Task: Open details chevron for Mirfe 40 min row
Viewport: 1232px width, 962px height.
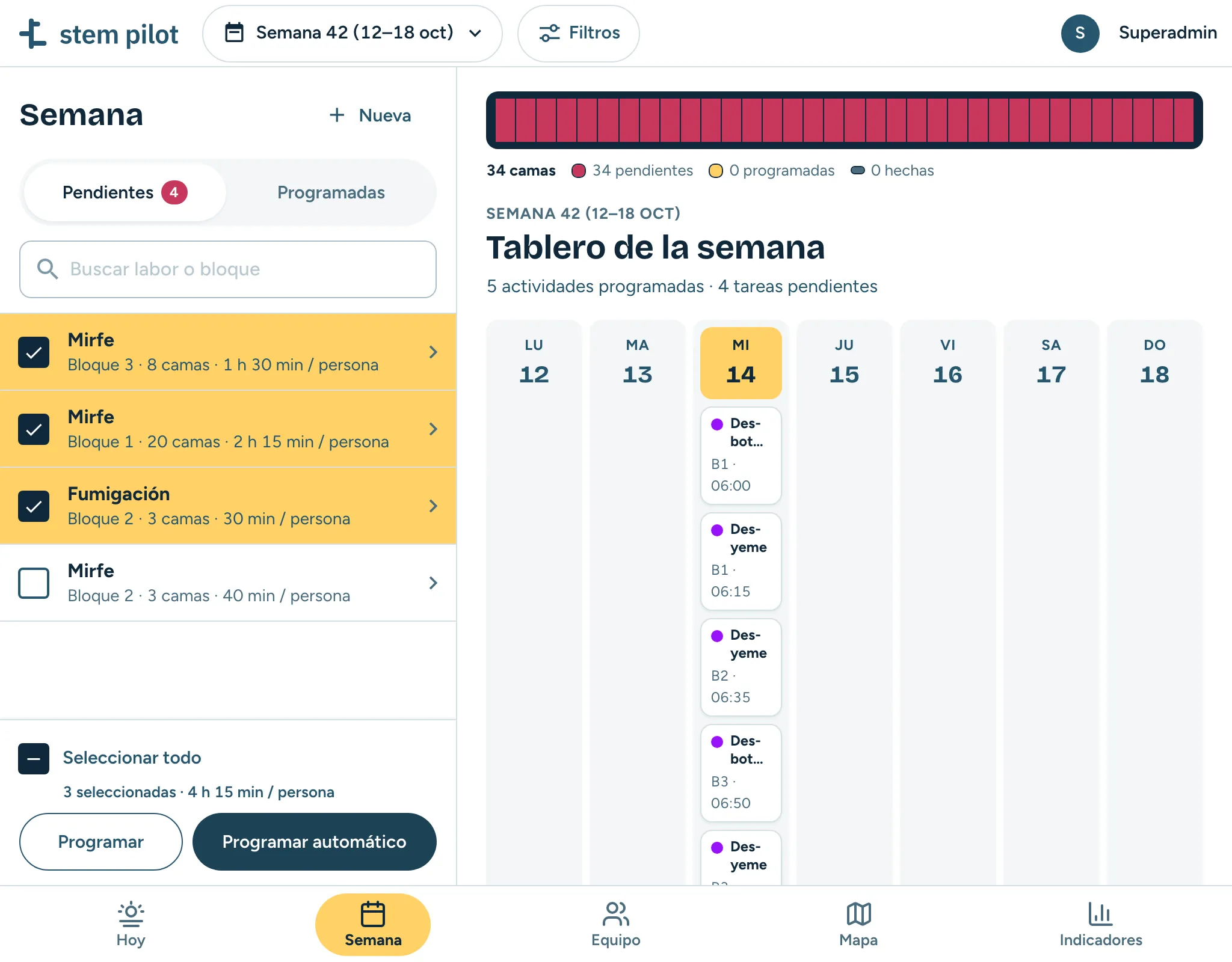Action: (x=433, y=583)
